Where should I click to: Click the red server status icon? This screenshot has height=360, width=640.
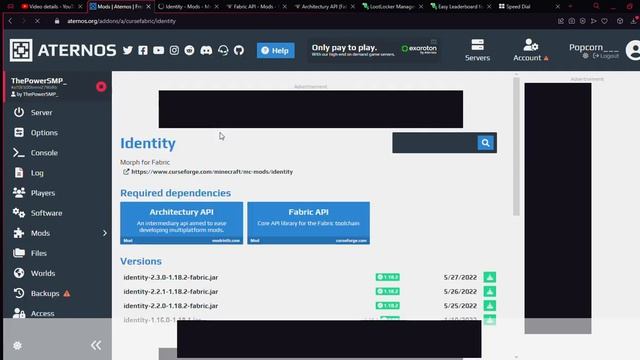pyautogui.click(x=101, y=87)
